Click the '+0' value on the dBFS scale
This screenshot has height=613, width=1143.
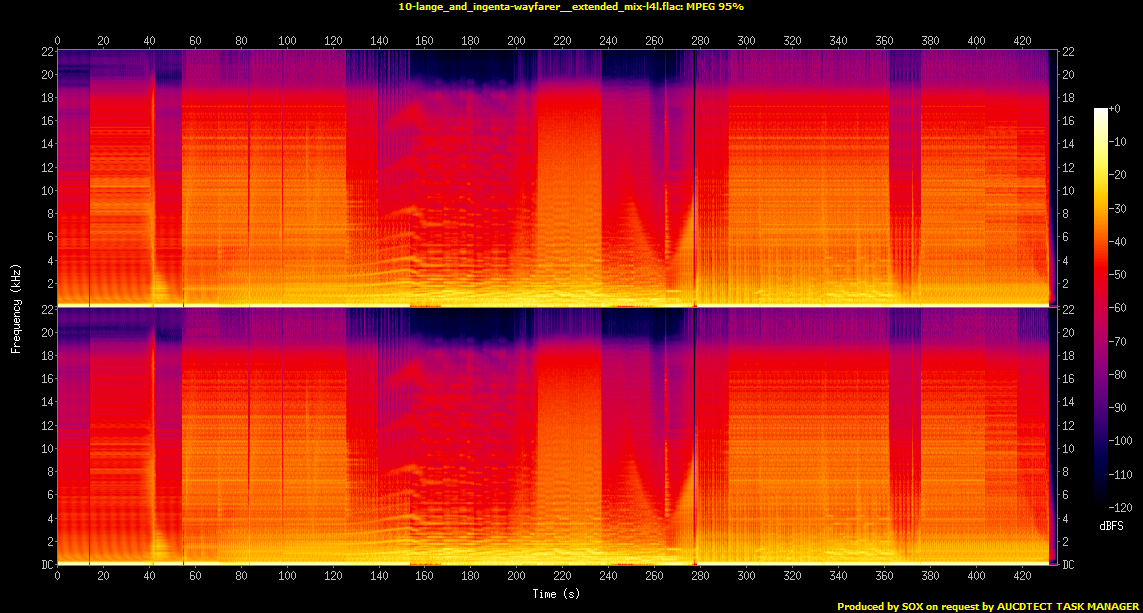(1115, 109)
